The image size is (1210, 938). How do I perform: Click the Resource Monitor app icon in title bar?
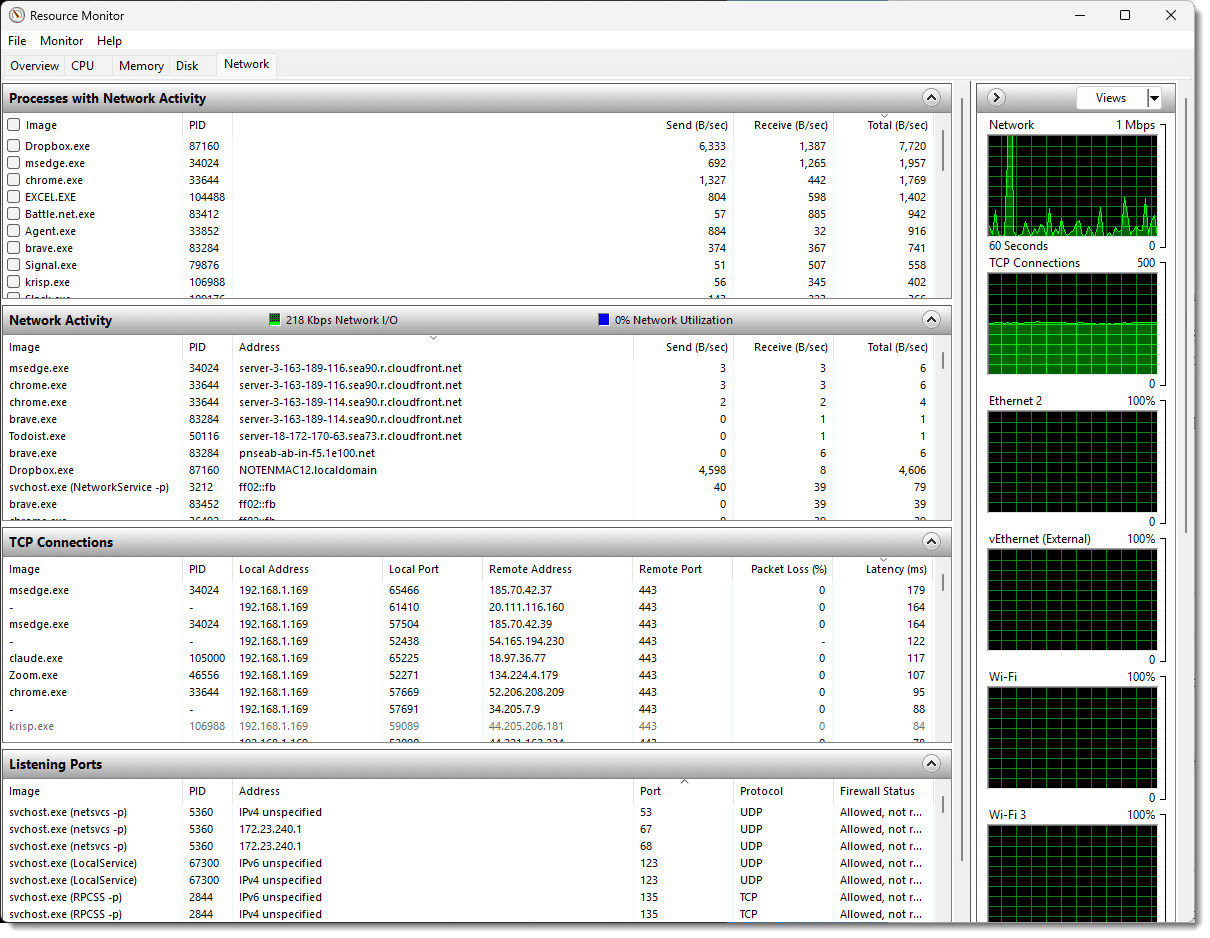coord(17,16)
